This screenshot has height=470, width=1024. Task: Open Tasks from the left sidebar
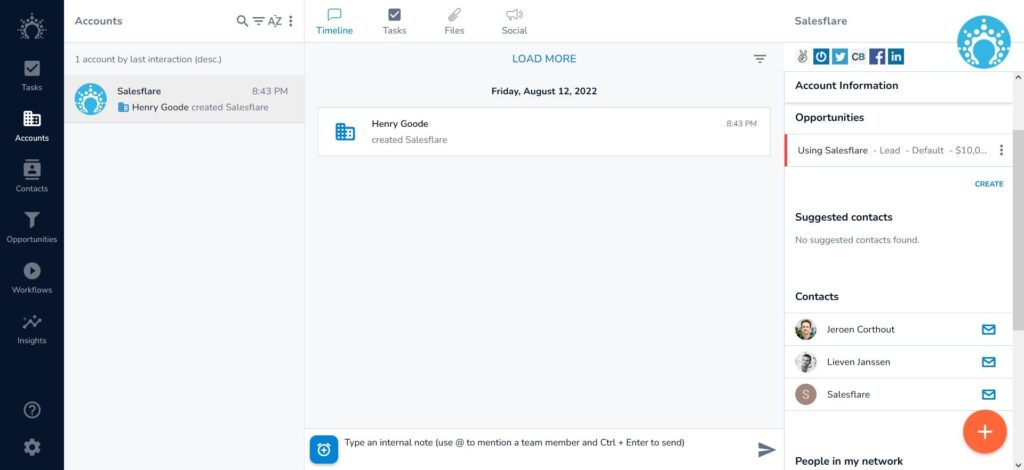[x=31, y=76]
